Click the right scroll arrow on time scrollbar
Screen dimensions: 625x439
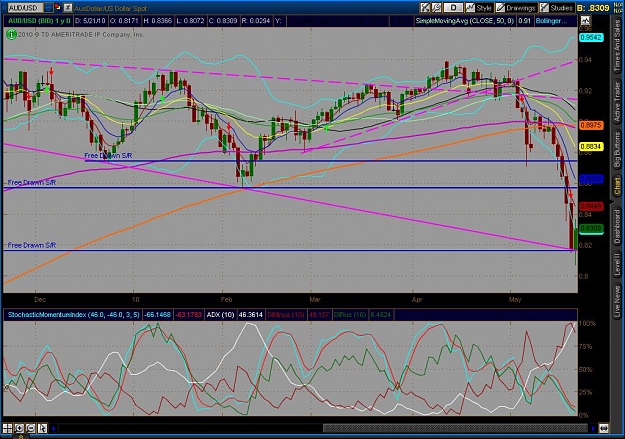coord(593,429)
